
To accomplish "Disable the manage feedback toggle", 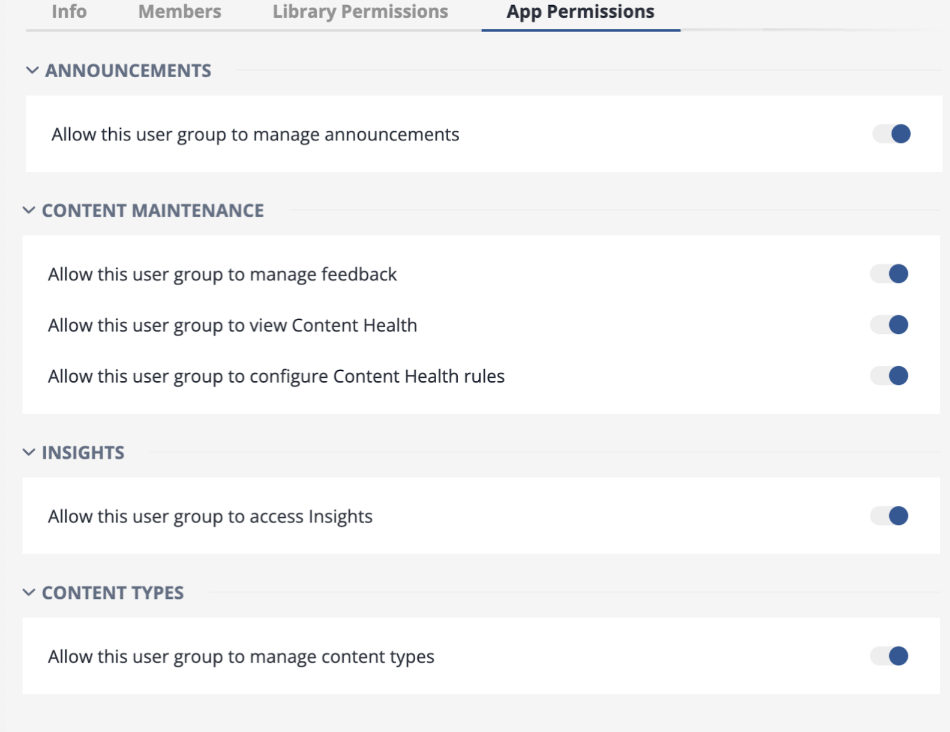I will tap(889, 274).
